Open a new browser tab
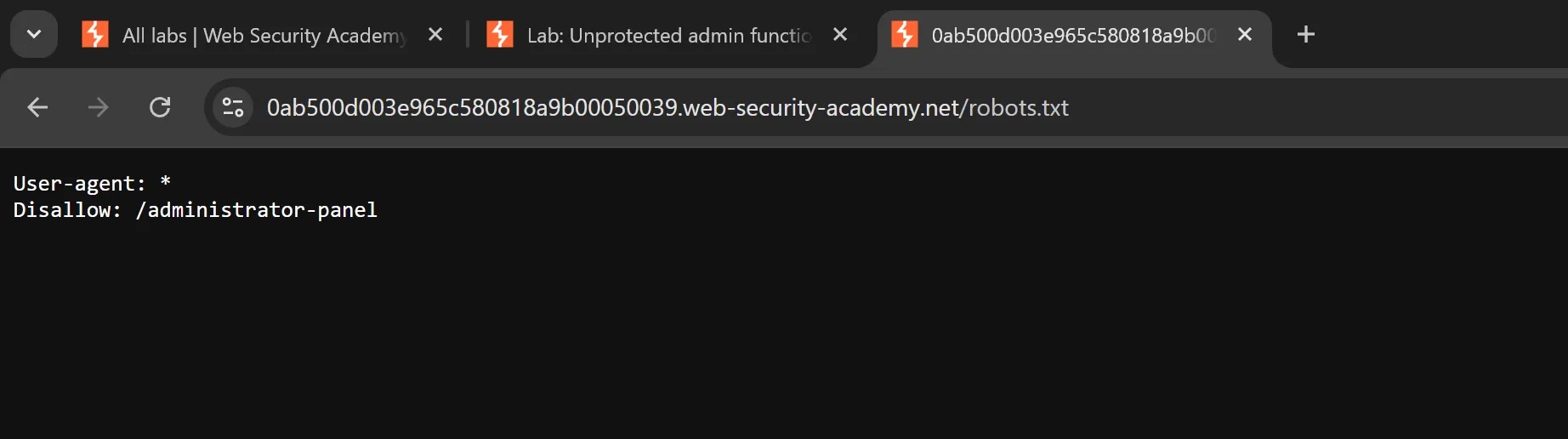This screenshot has width=1568, height=439. point(1306,35)
